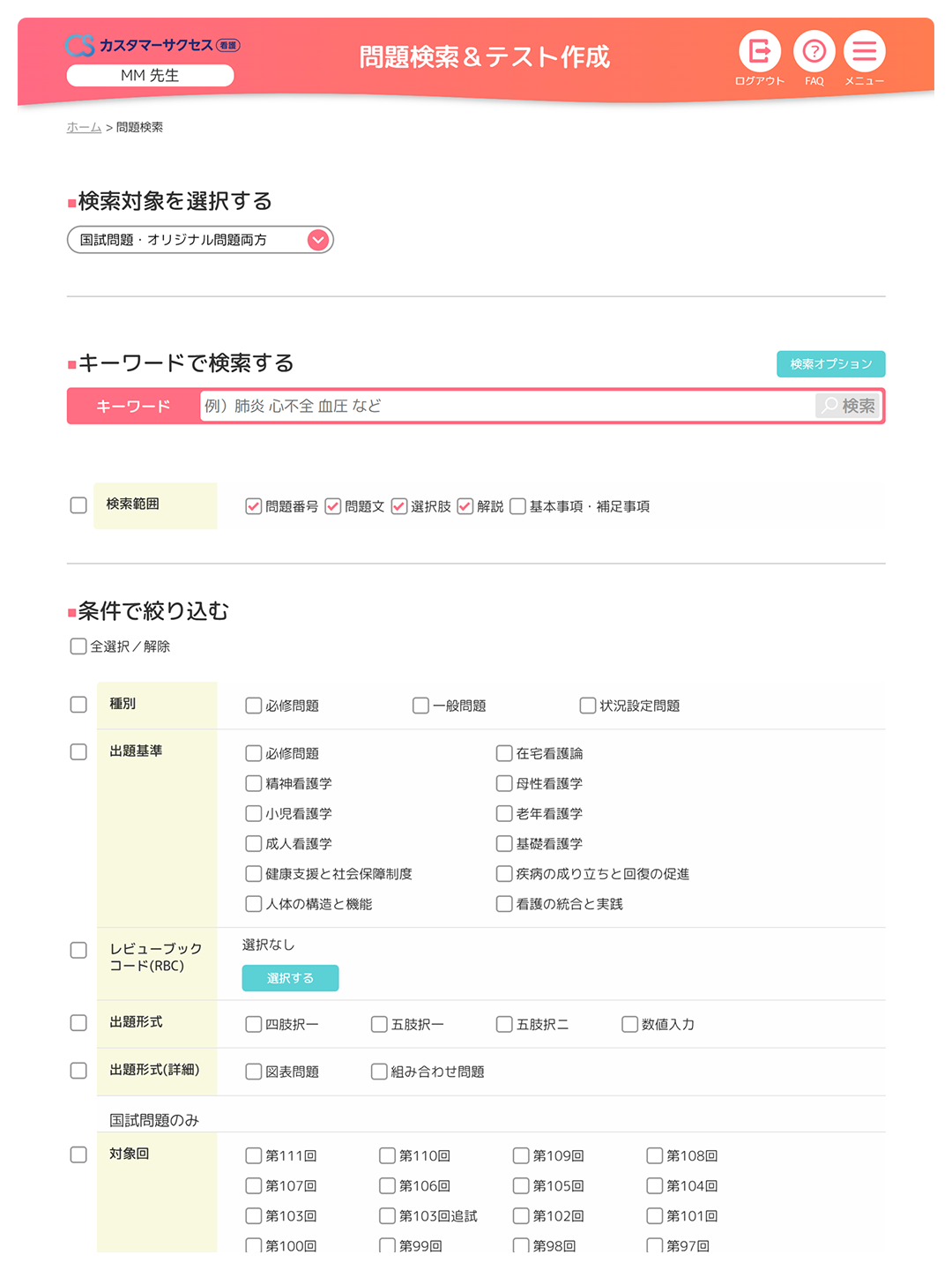Navigate to ホーム via the breadcrumb link
The width and height of the screenshot is (952, 1270).
click(x=82, y=128)
